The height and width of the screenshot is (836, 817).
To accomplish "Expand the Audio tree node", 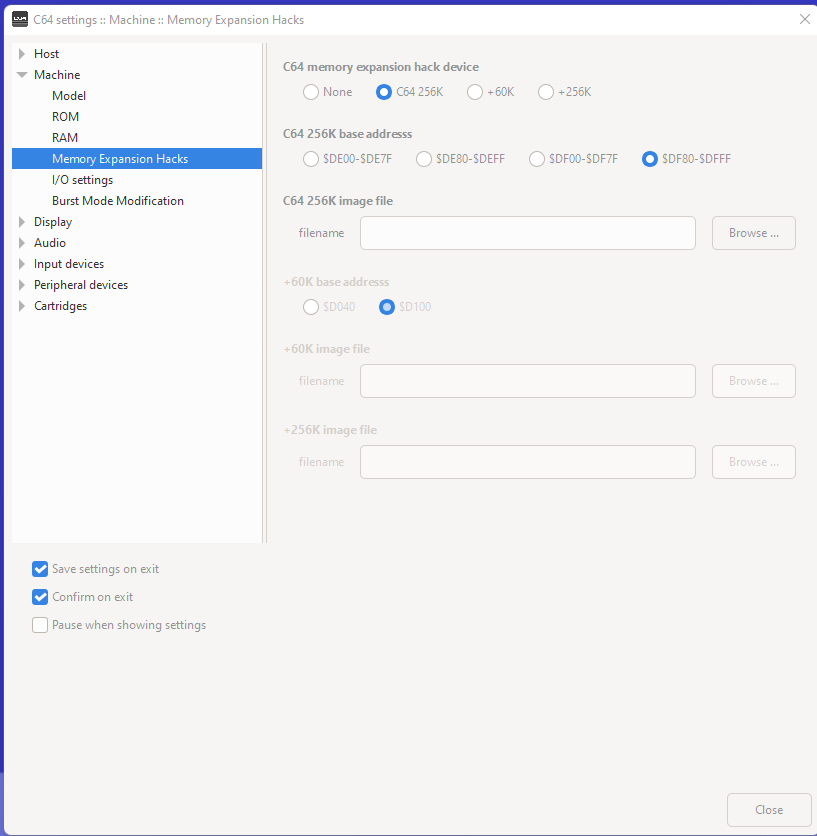I will point(22,243).
